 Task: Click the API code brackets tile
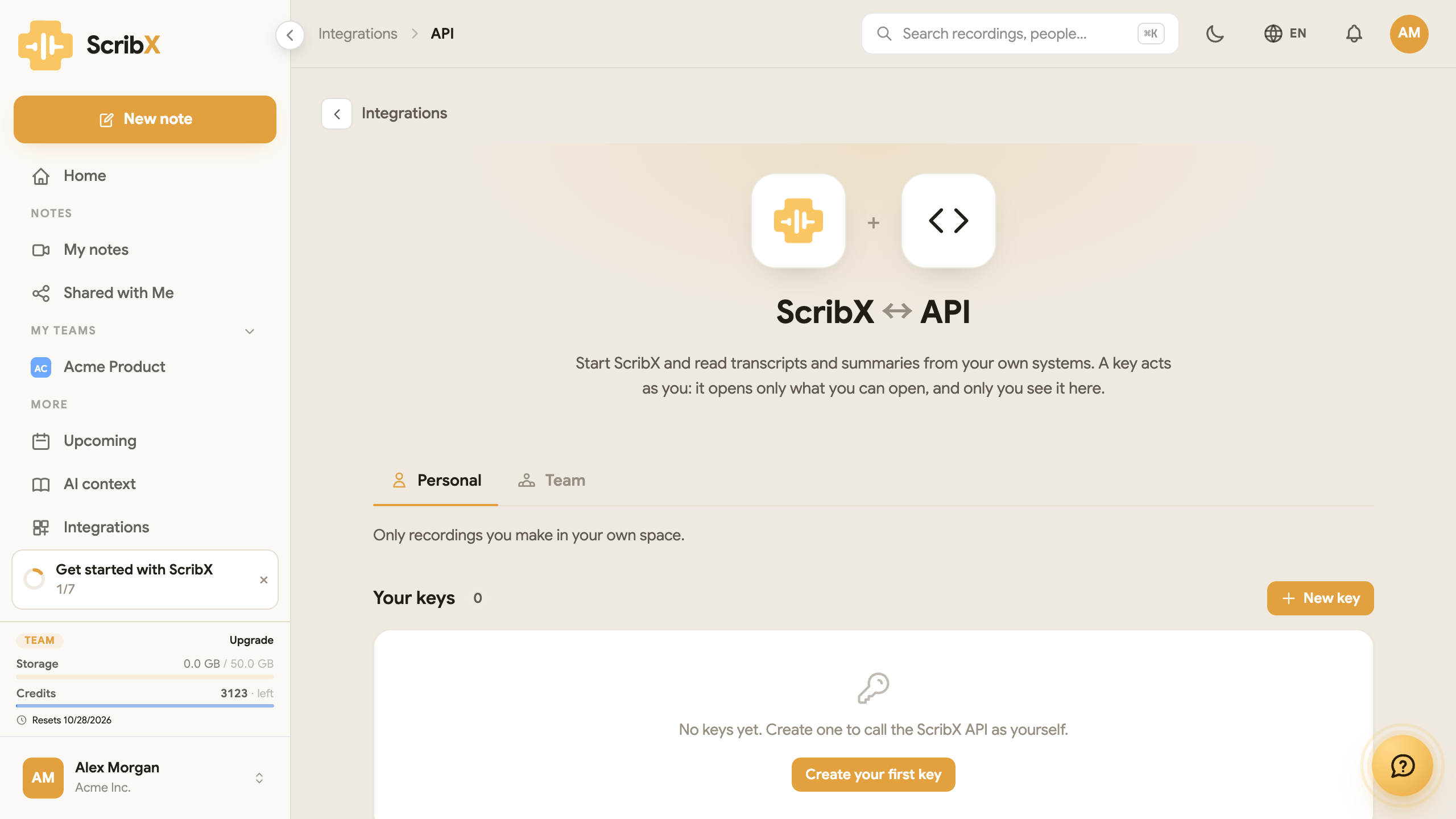pyautogui.click(x=948, y=220)
